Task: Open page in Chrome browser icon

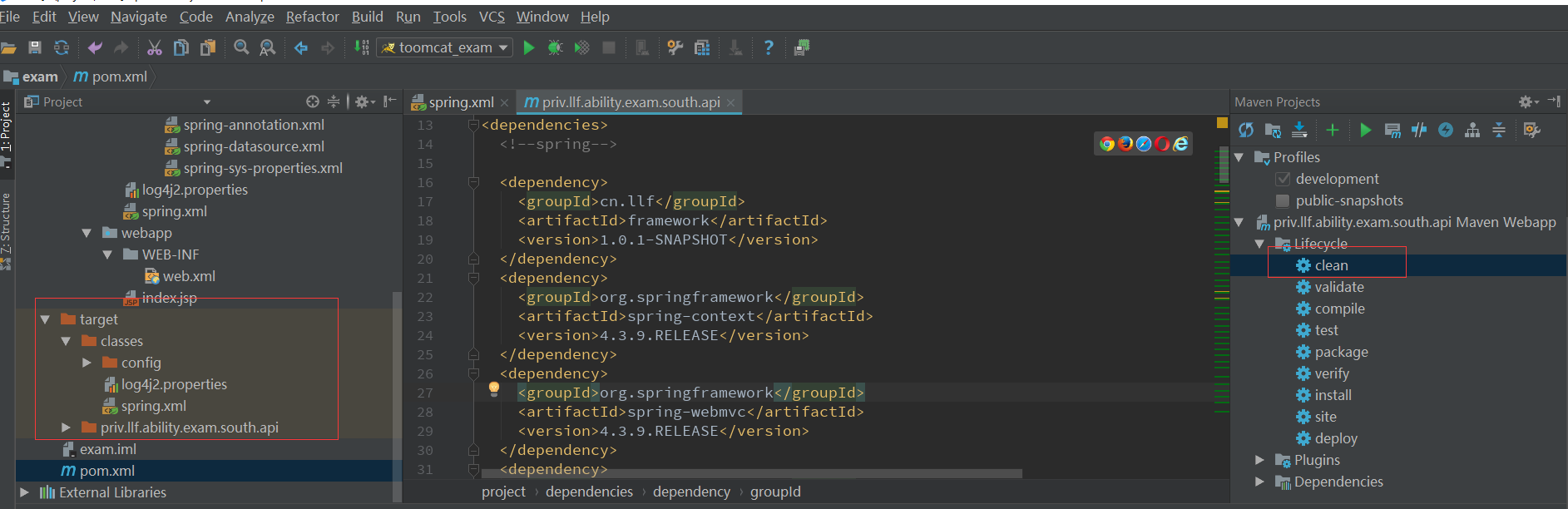Action: 1107,144
